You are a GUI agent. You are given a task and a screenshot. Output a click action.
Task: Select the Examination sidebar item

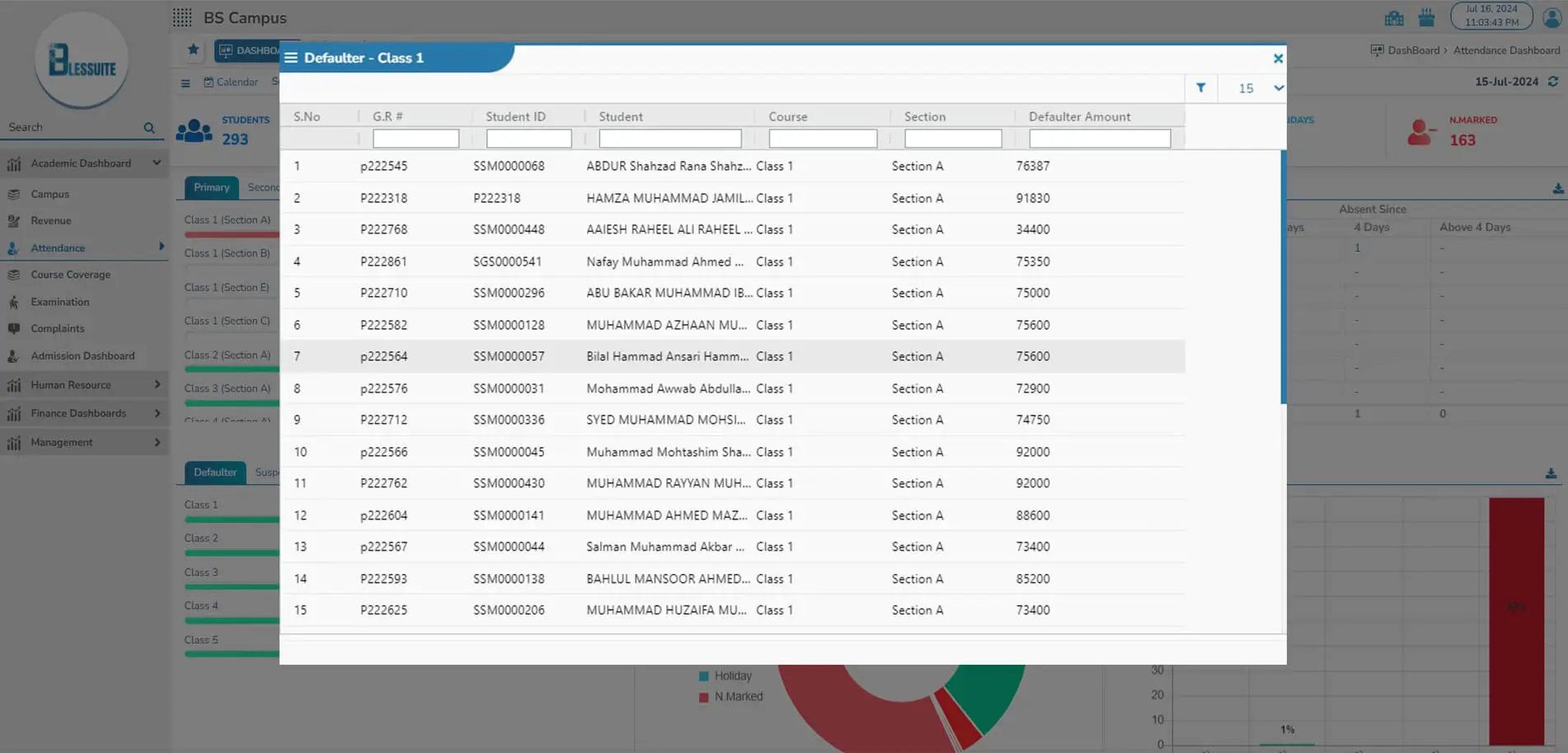tap(60, 302)
